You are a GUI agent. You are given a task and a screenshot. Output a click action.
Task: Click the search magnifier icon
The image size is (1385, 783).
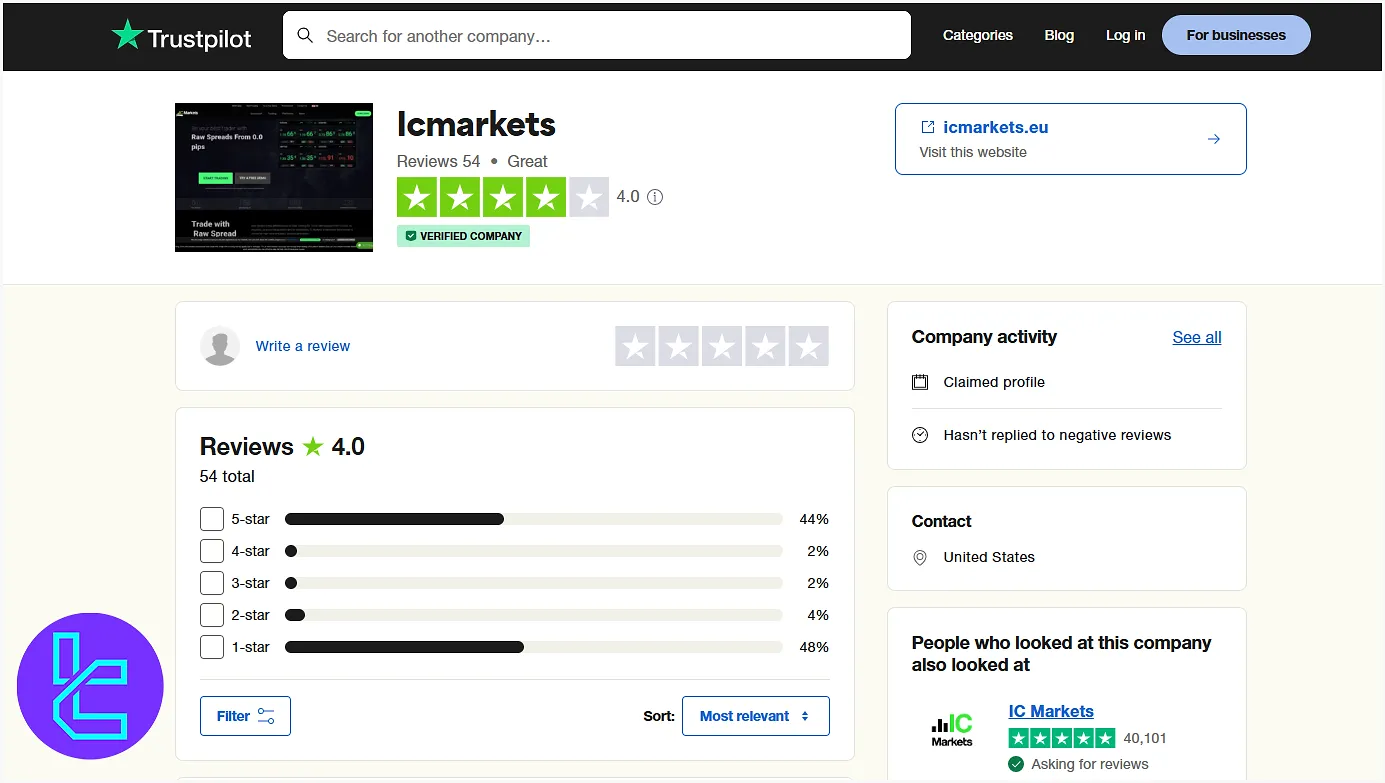click(306, 36)
